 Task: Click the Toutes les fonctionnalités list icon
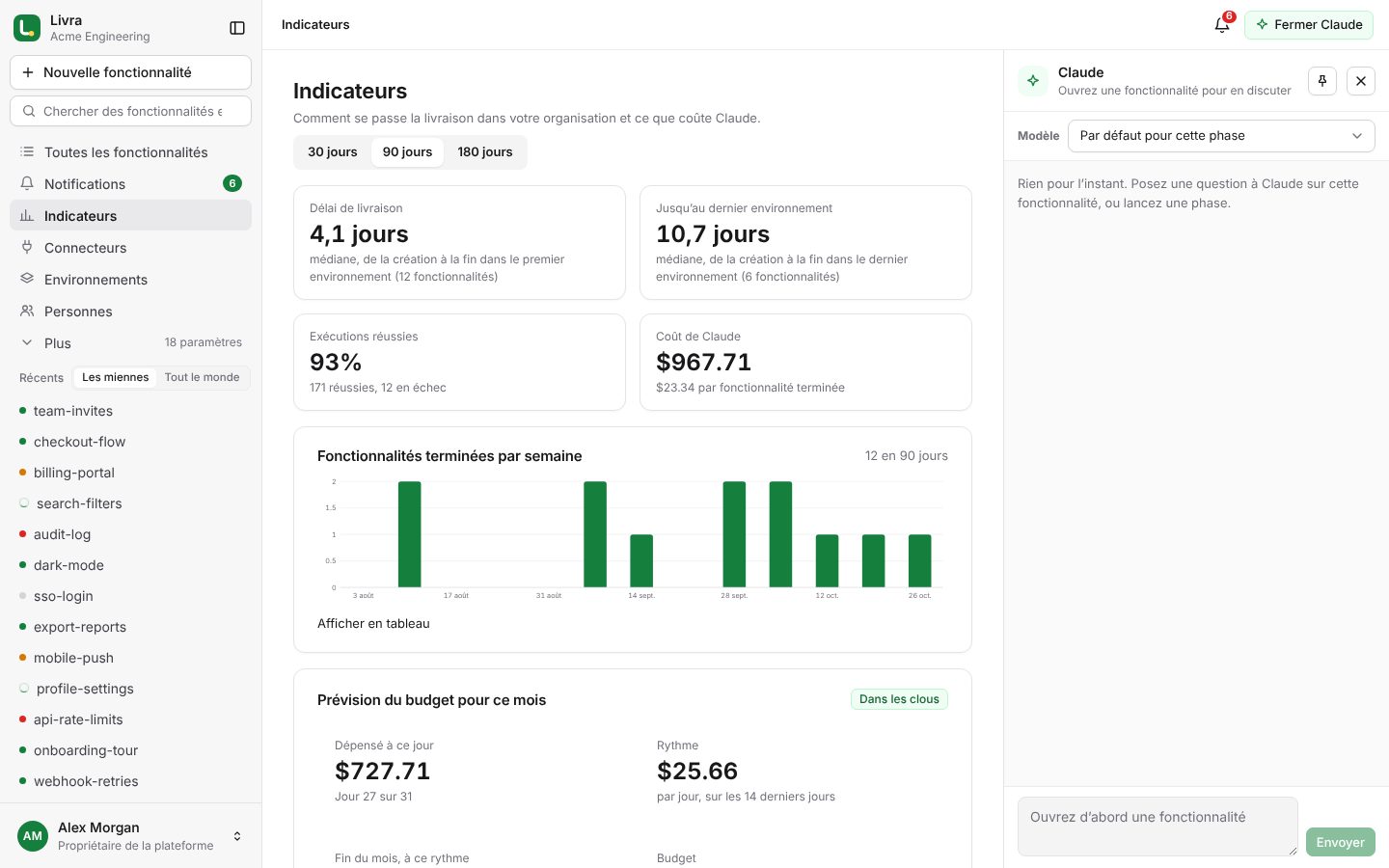tap(27, 152)
